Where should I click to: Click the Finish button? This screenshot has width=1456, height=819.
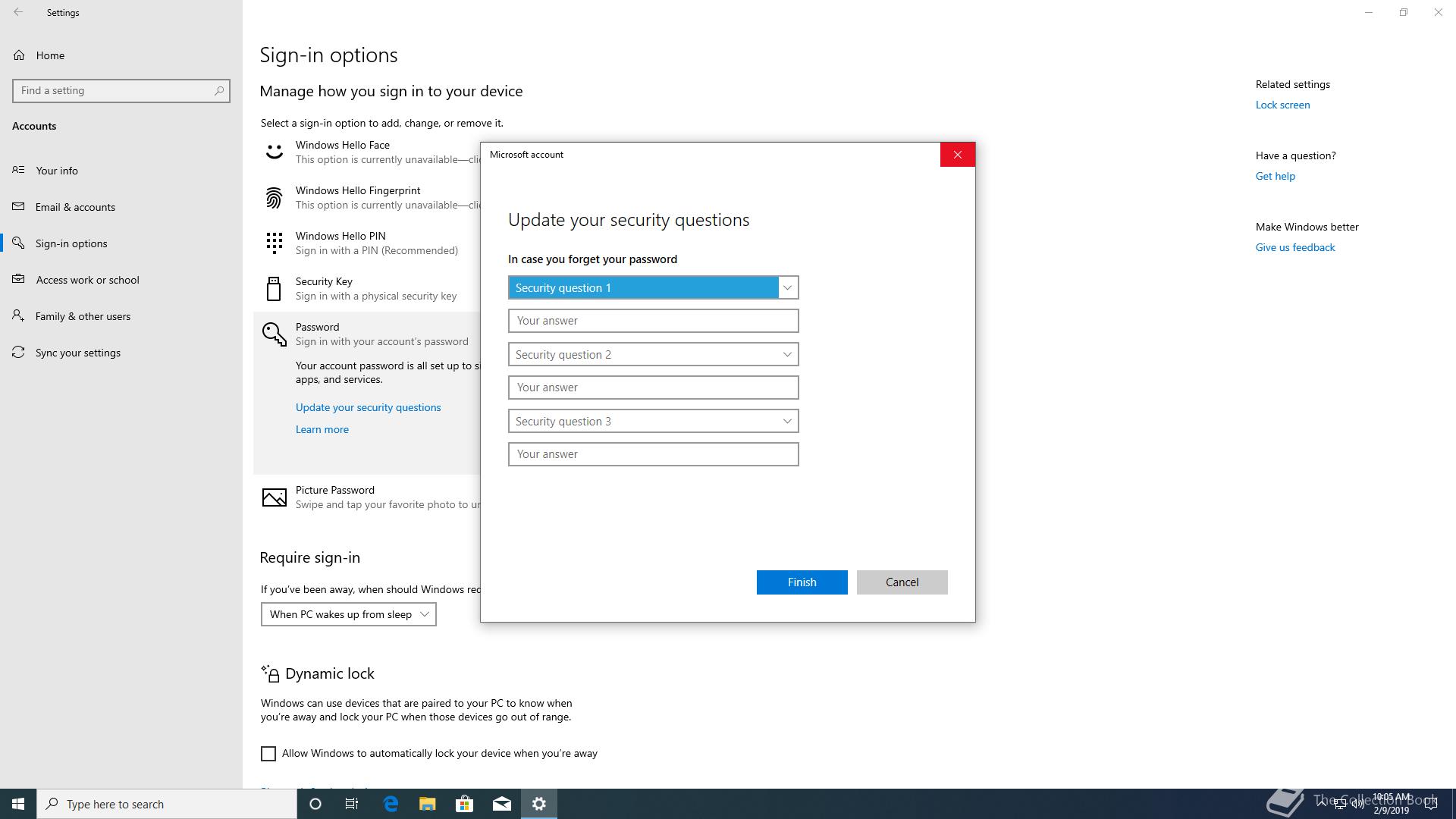click(x=802, y=582)
